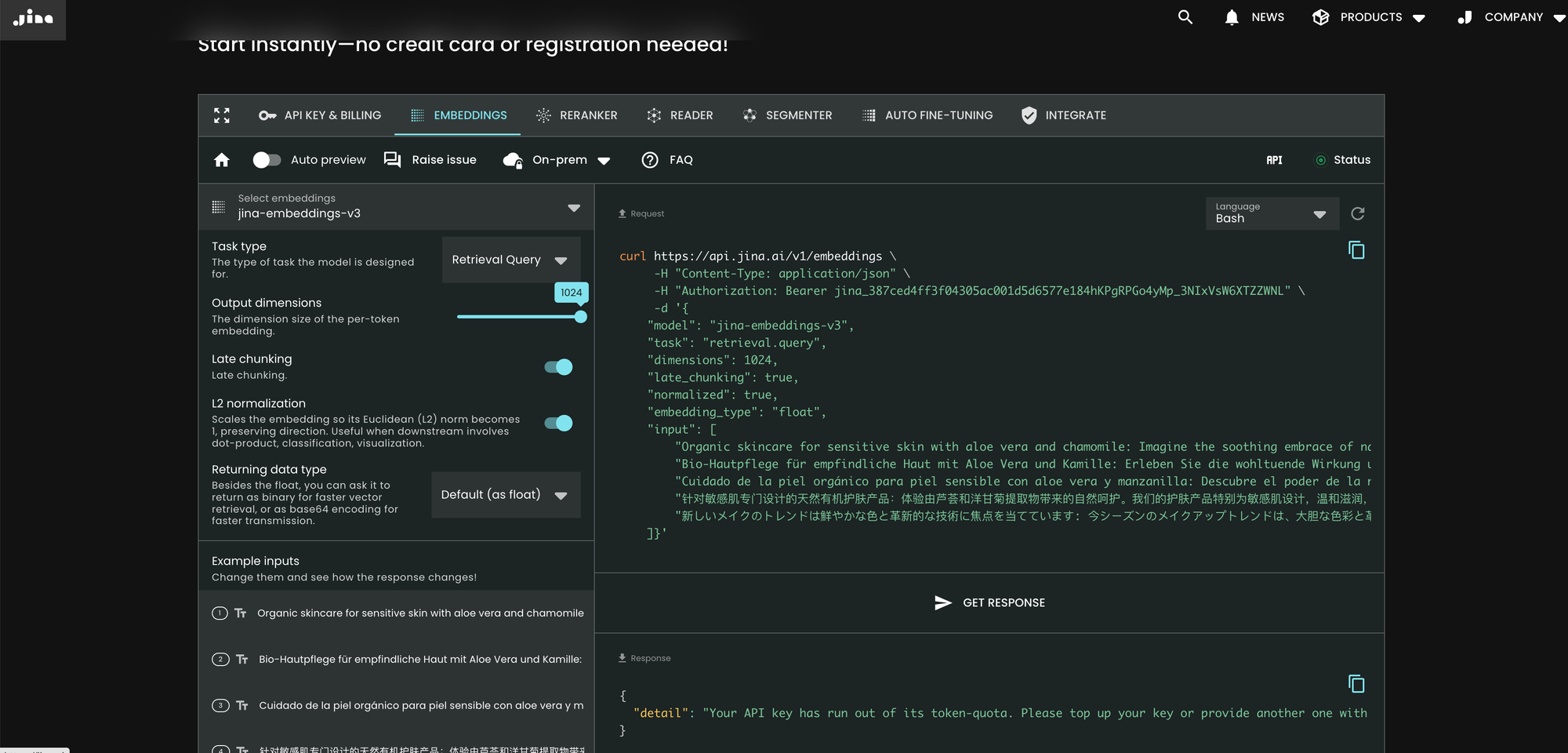Click the Output dimensions slider handle

tap(580, 317)
